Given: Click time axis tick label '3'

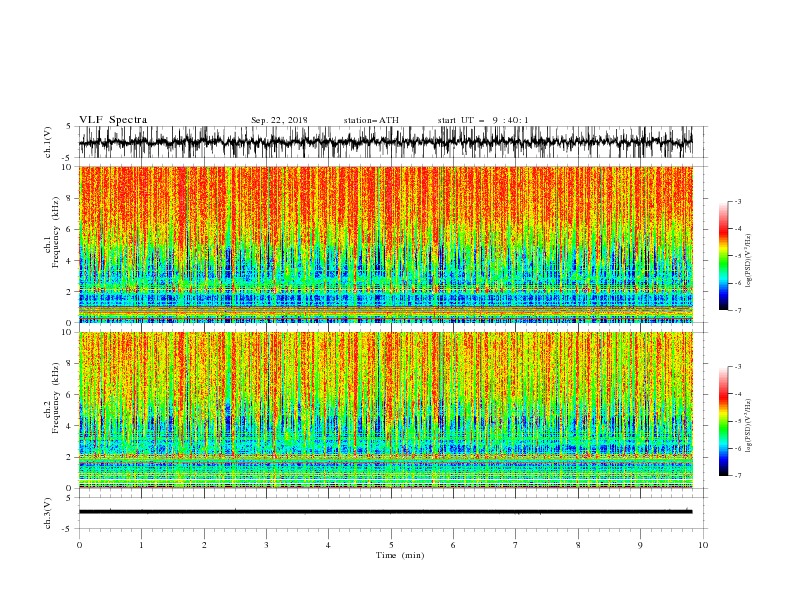Looking at the screenshot, I should pyautogui.click(x=266, y=545).
